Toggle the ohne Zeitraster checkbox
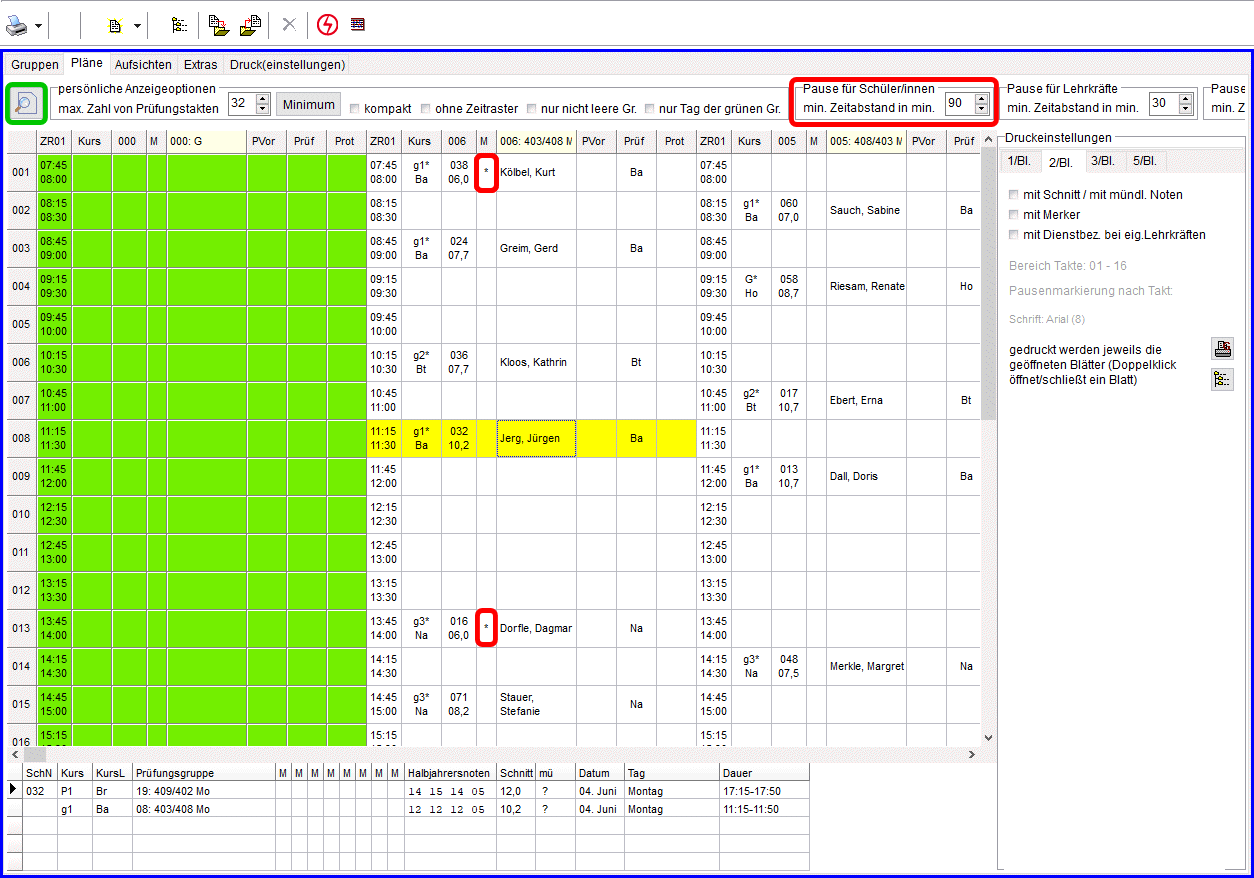This screenshot has width=1254, height=878. (x=426, y=109)
